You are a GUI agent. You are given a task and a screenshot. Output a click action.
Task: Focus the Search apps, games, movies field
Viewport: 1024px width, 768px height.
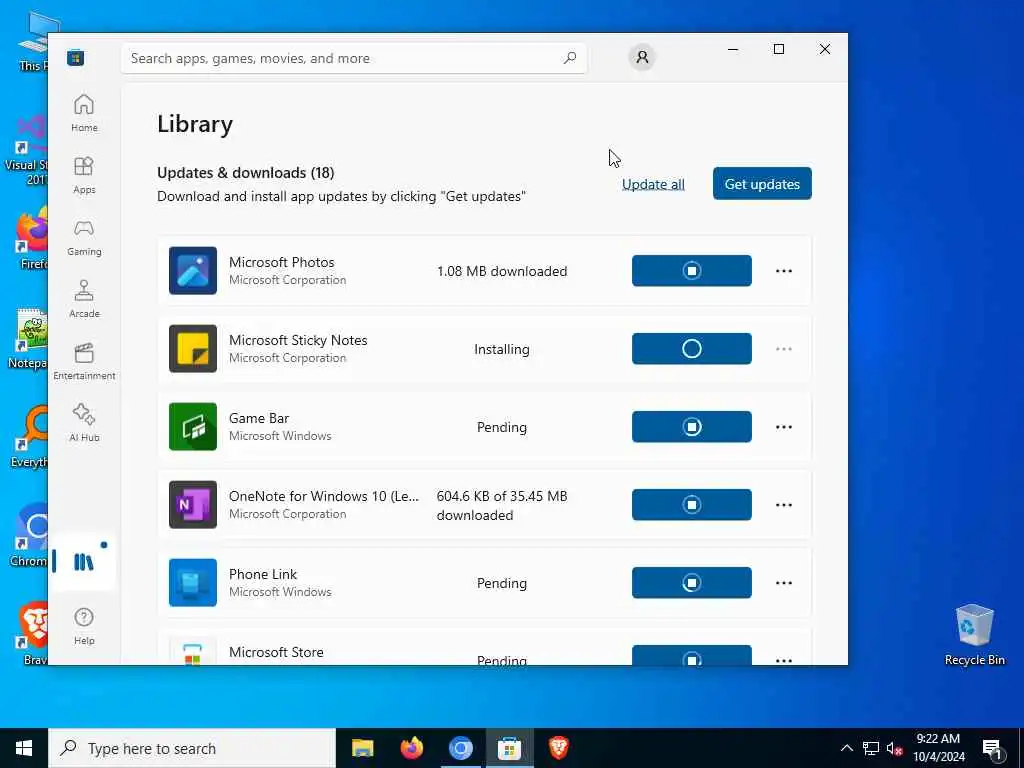[353, 58]
